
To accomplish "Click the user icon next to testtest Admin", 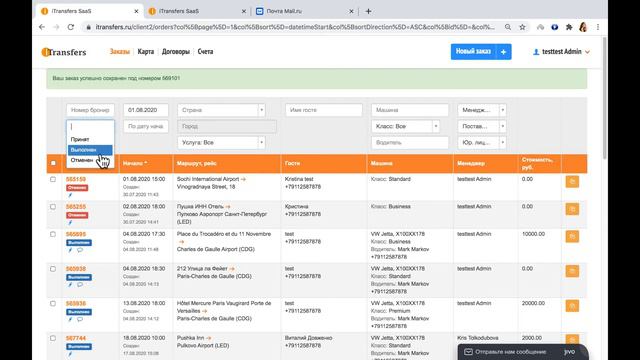I will (x=536, y=52).
